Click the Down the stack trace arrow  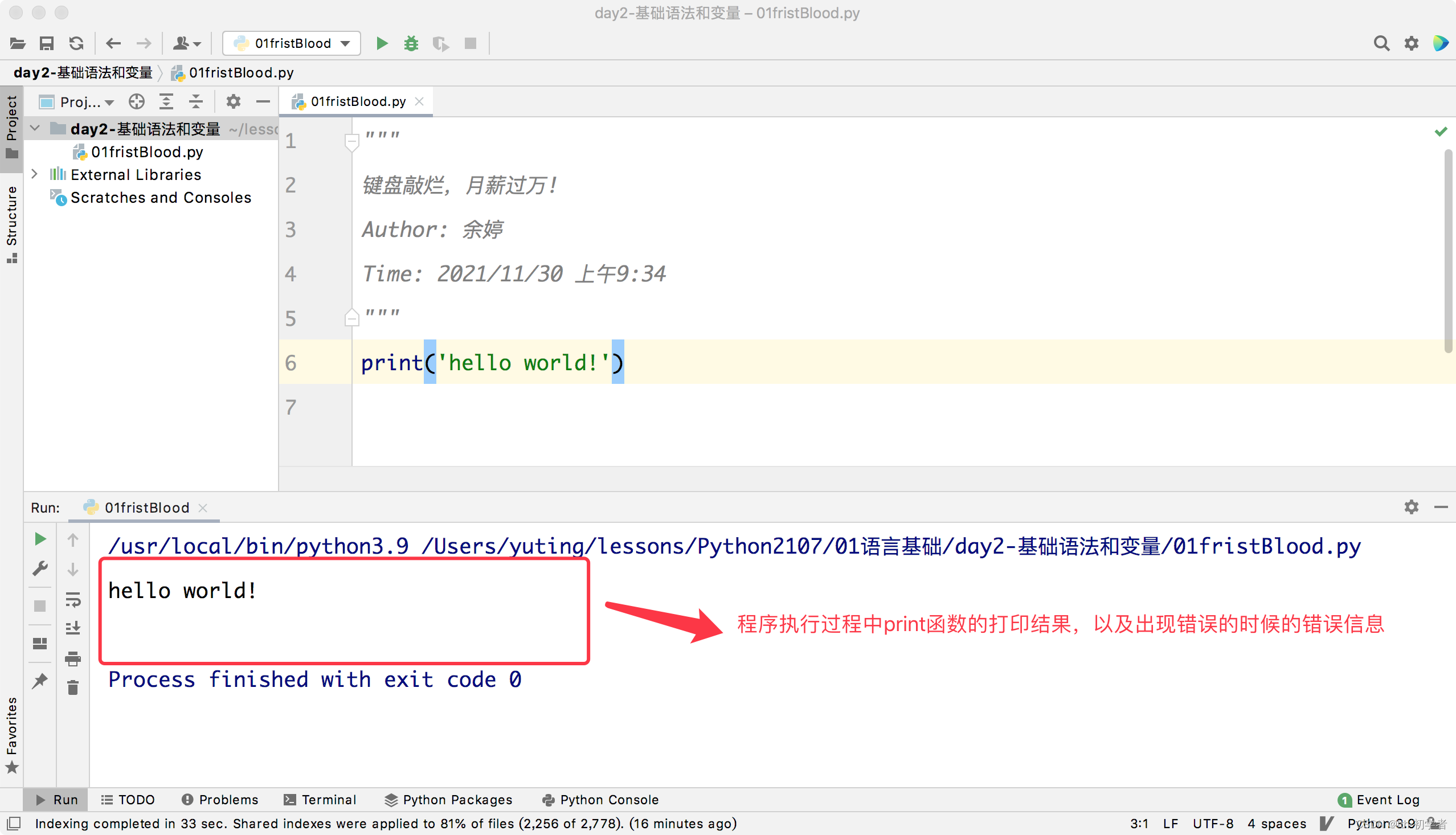pyautogui.click(x=73, y=570)
